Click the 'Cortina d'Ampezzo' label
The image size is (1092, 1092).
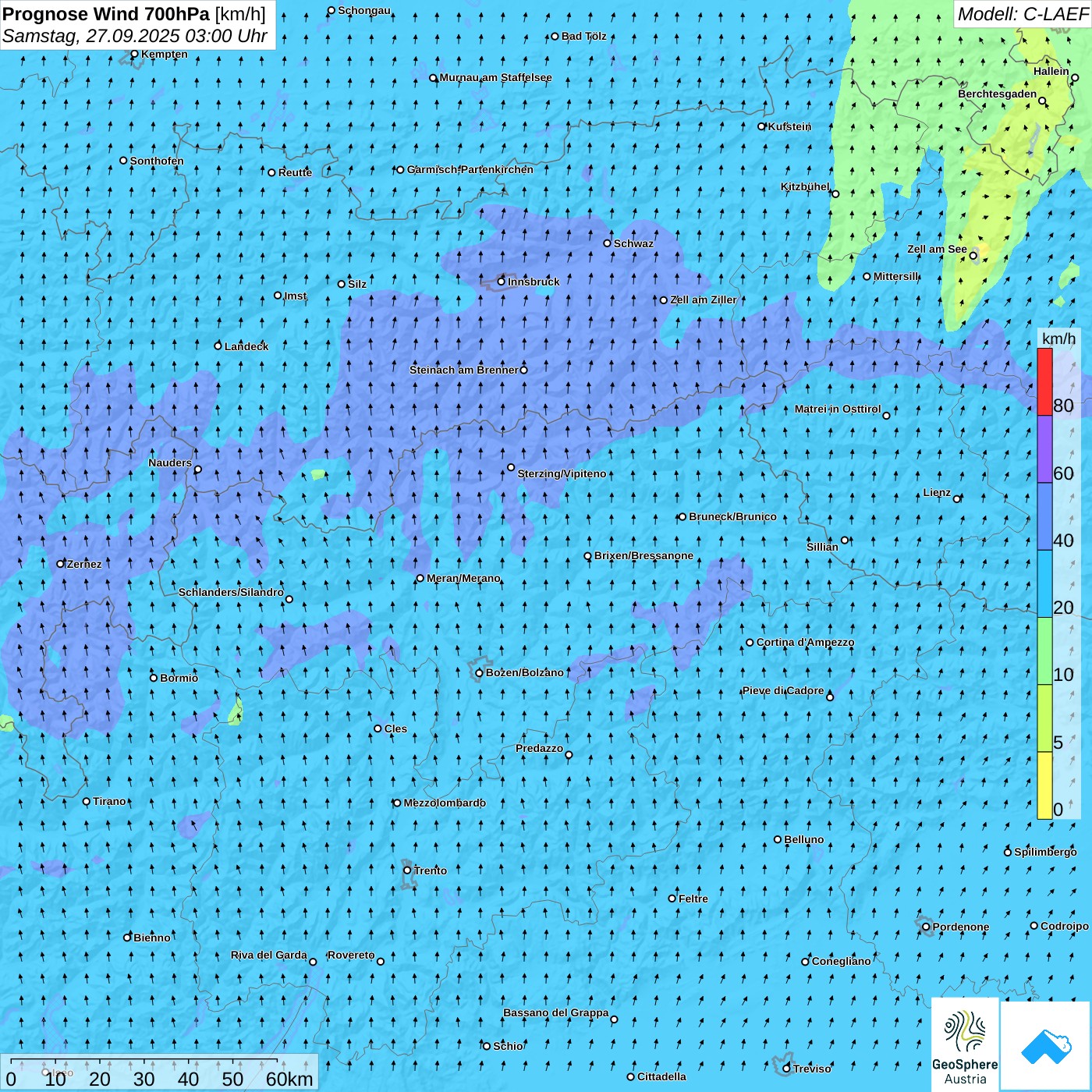point(805,642)
